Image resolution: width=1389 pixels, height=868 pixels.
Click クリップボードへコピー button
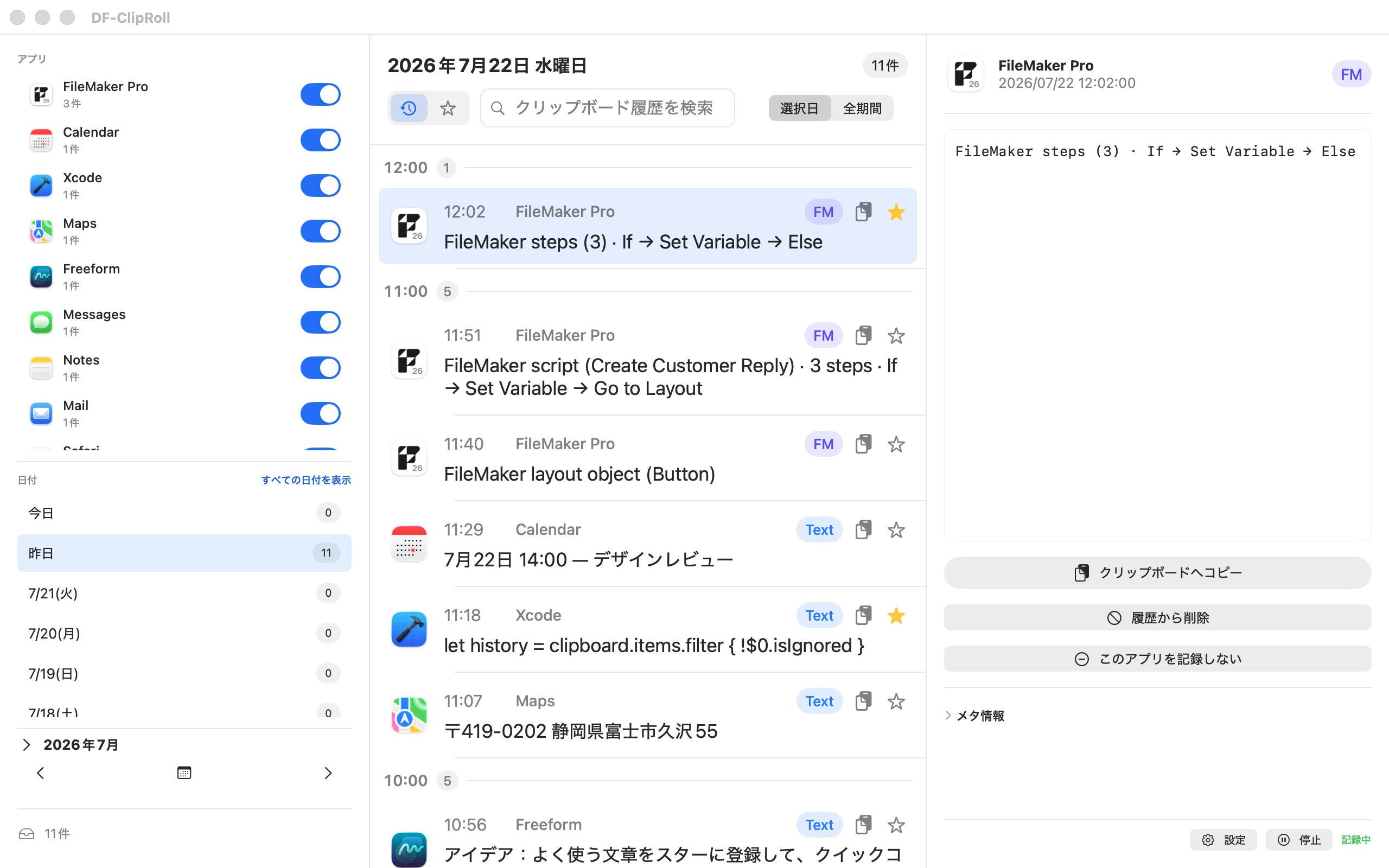(x=1157, y=572)
